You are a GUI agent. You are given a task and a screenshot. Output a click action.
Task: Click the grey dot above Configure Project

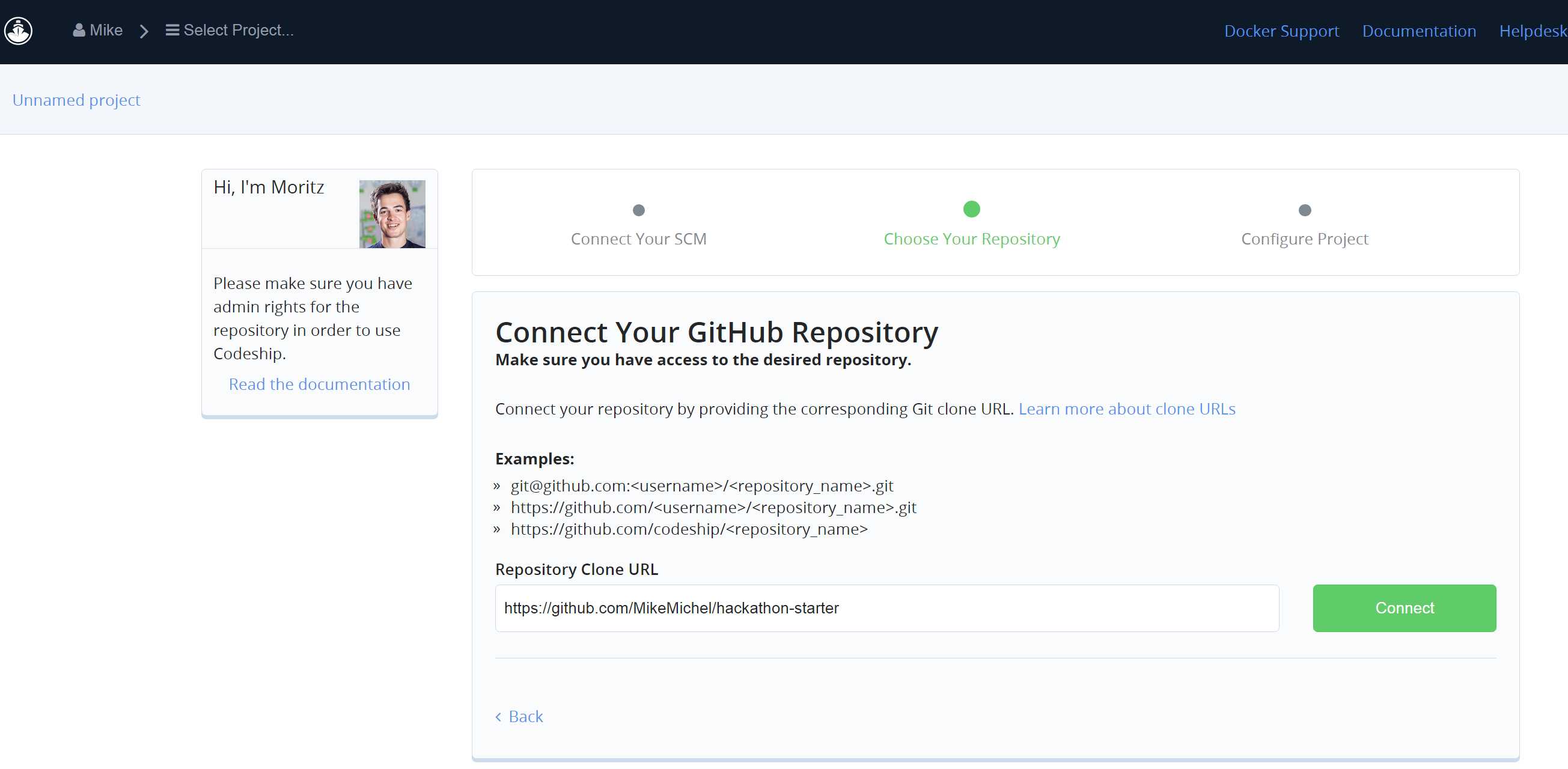pos(1304,210)
